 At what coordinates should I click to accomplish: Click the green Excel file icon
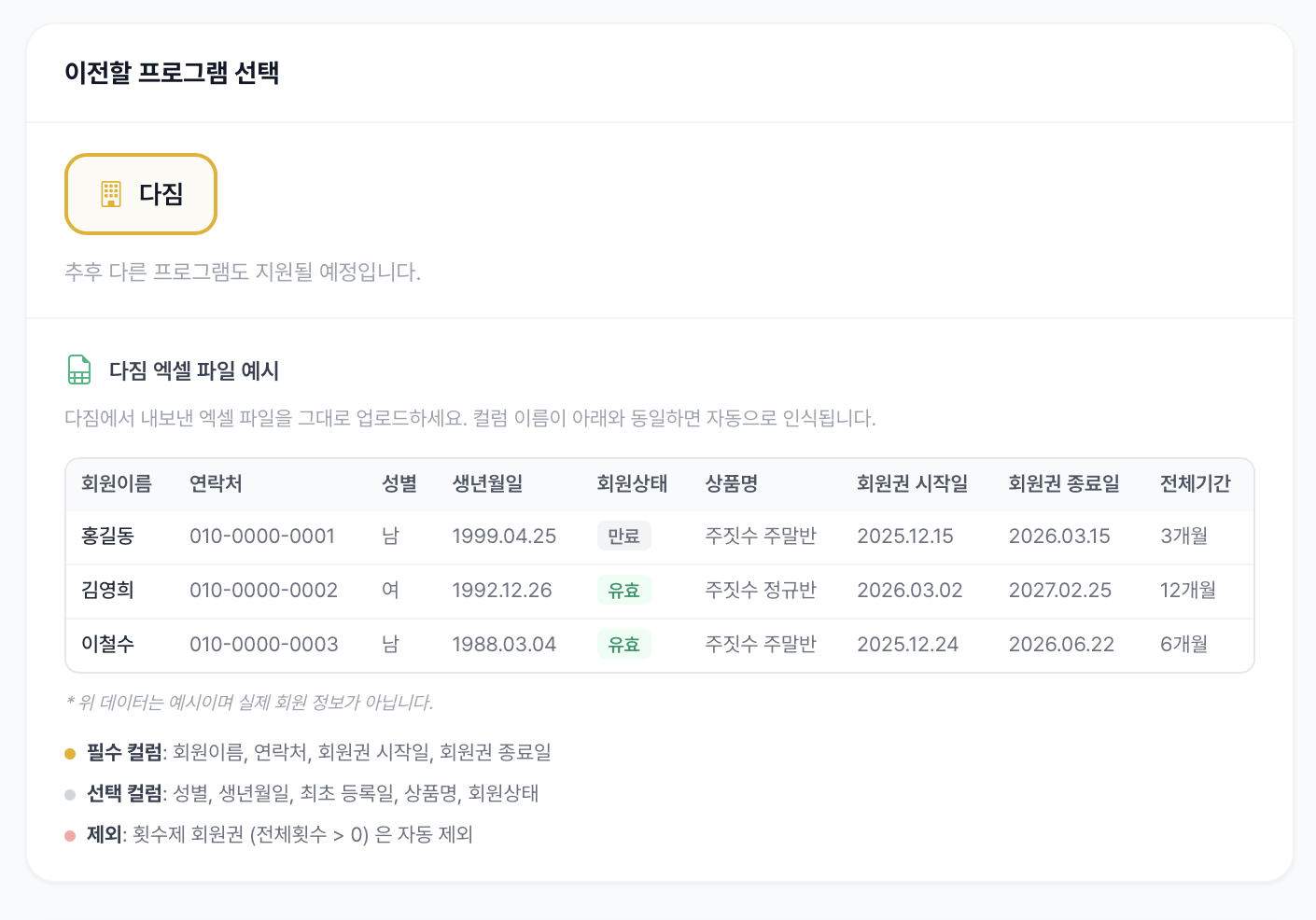tap(78, 369)
